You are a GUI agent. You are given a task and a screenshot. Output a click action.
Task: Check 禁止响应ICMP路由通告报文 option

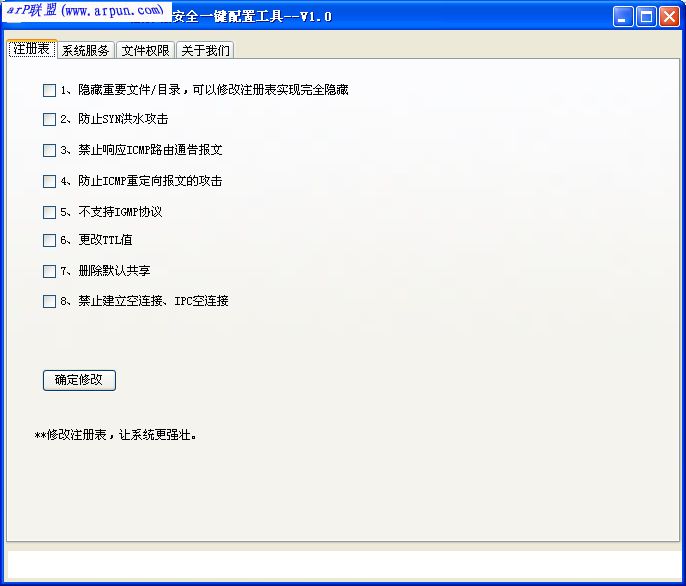point(49,151)
